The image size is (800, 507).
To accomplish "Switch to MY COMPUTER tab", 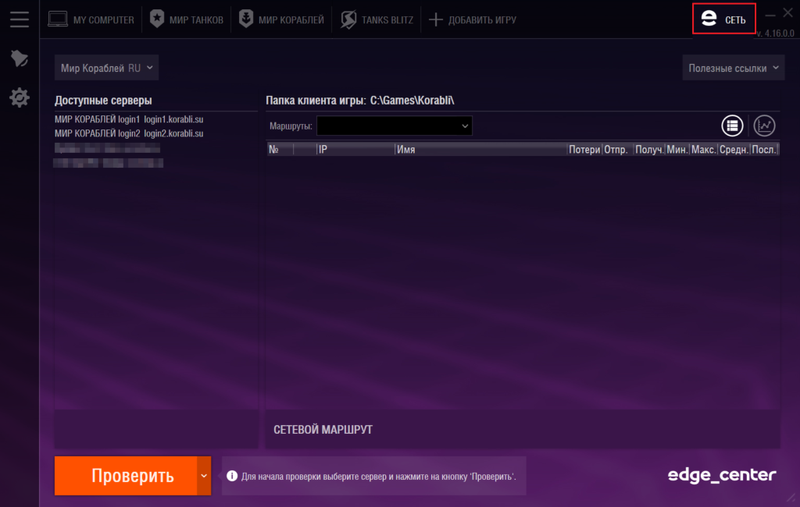I will [x=91, y=19].
